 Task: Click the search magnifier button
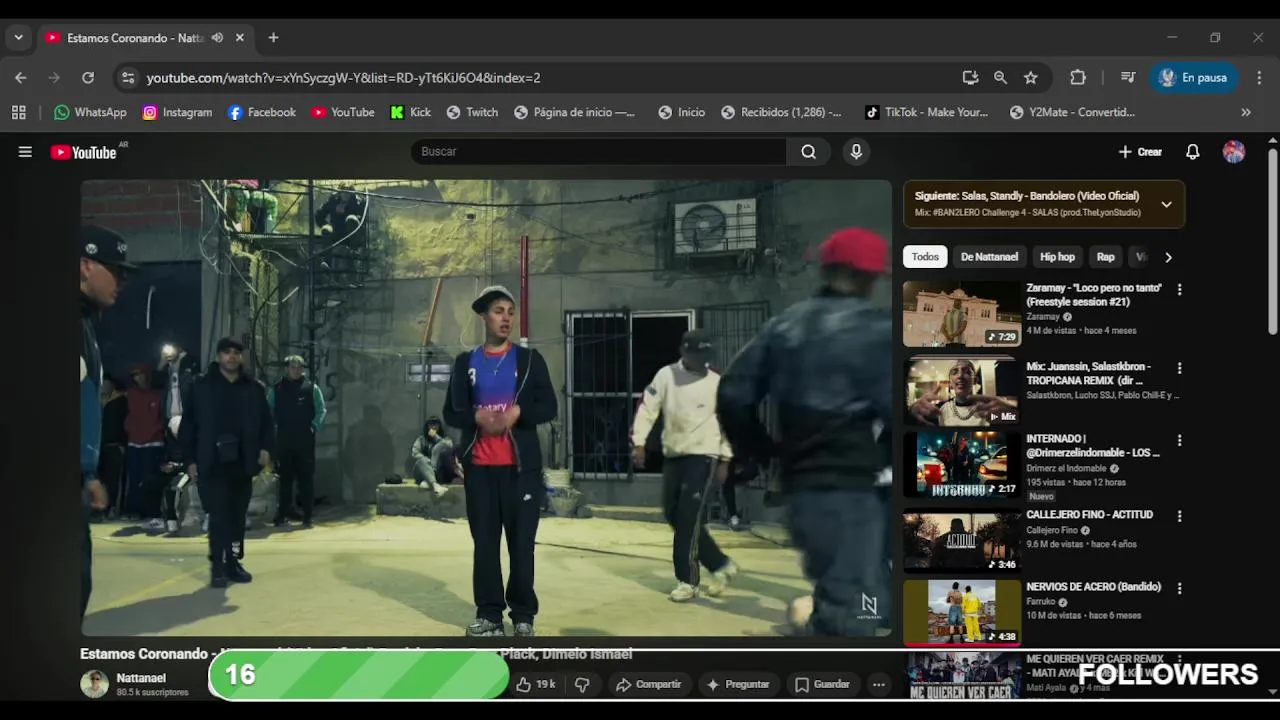(x=808, y=152)
